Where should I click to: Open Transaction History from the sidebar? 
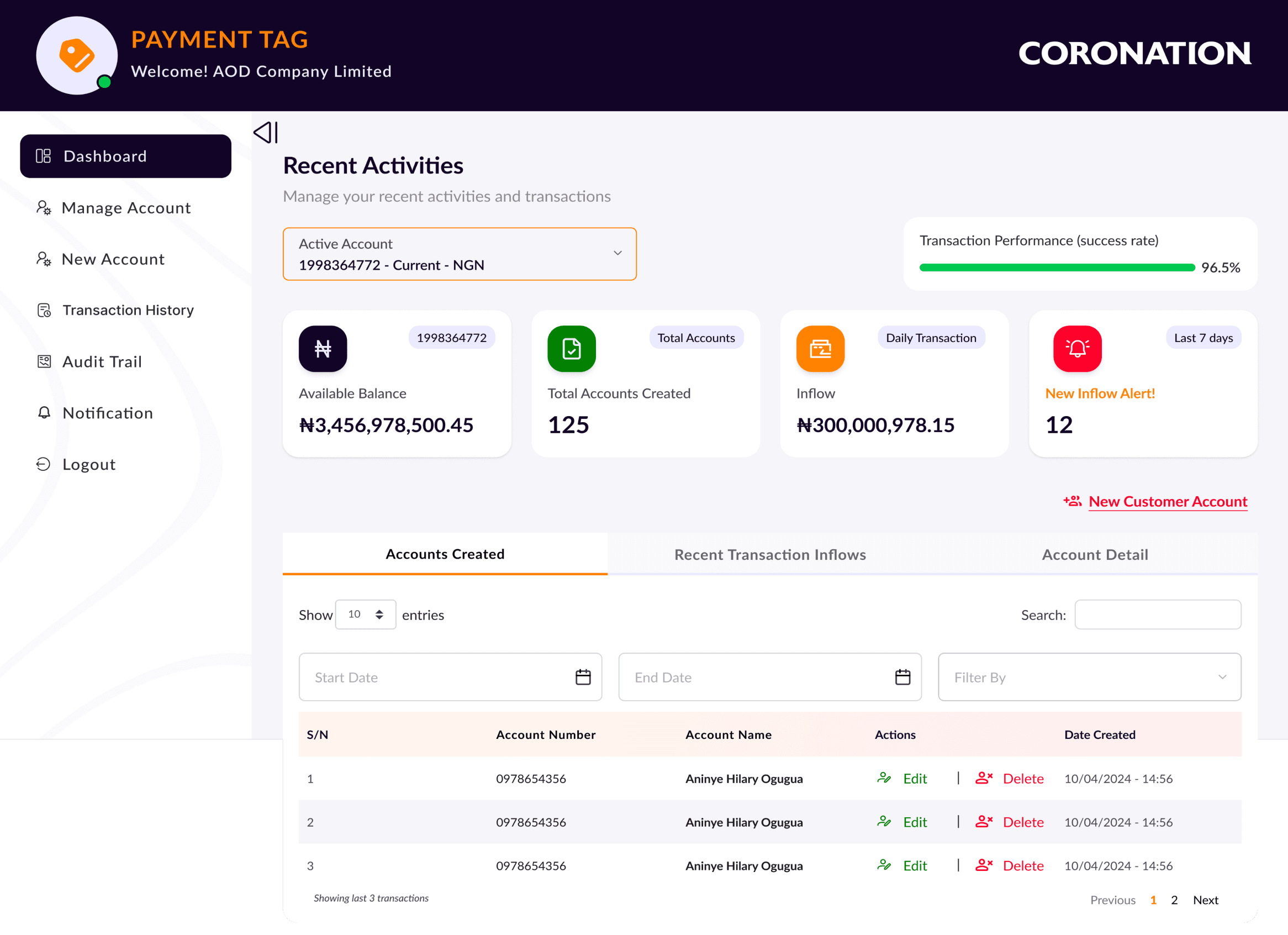[x=128, y=310]
